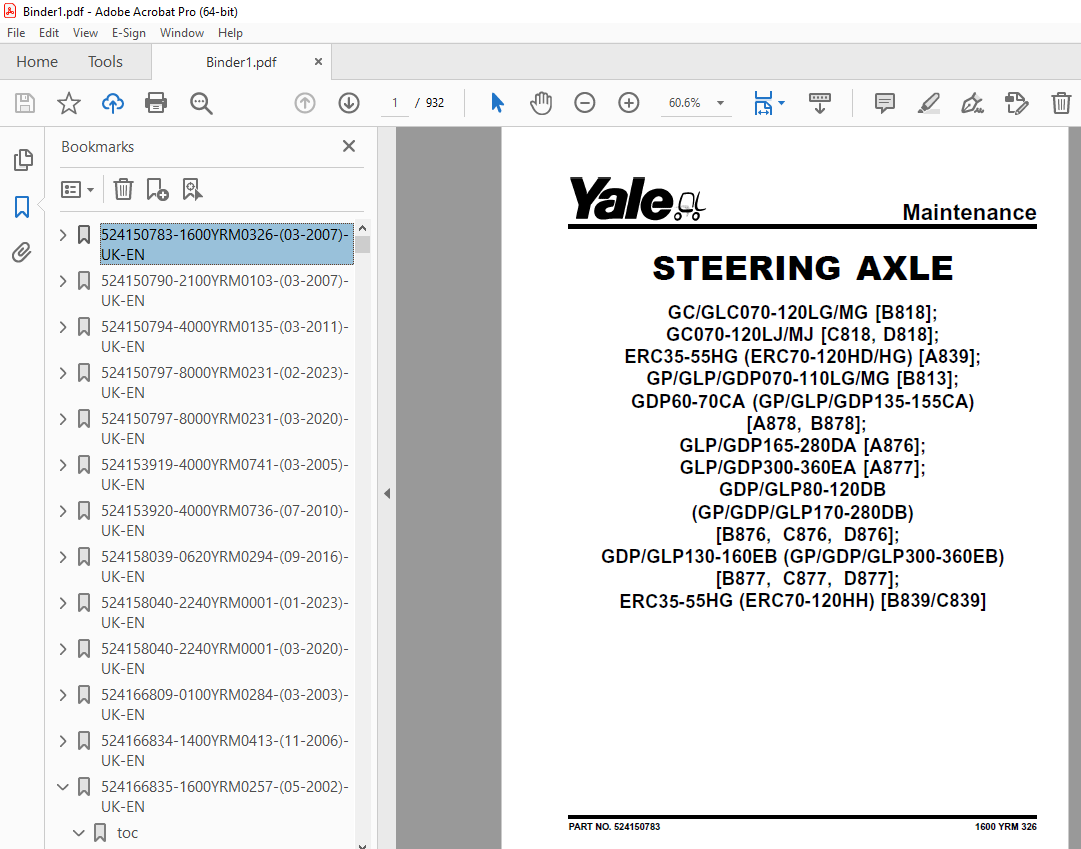
Task: Open Attachments paperclip panel icon
Action: pos(22,253)
